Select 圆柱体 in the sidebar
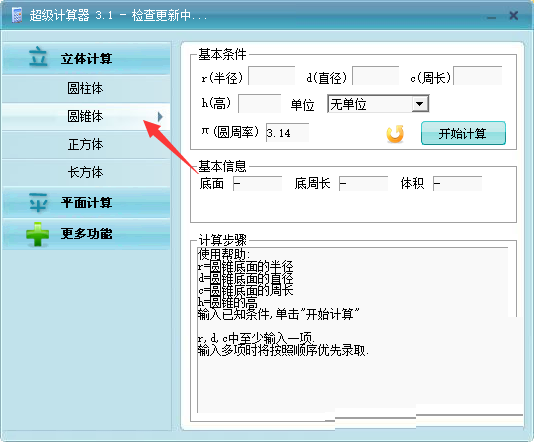Viewport: 534px width, 442px height. point(85,88)
